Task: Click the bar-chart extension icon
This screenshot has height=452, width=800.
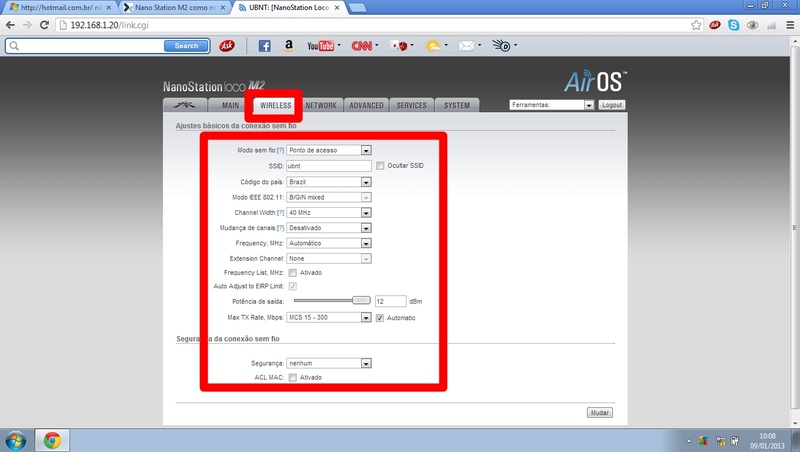Action: (x=771, y=25)
